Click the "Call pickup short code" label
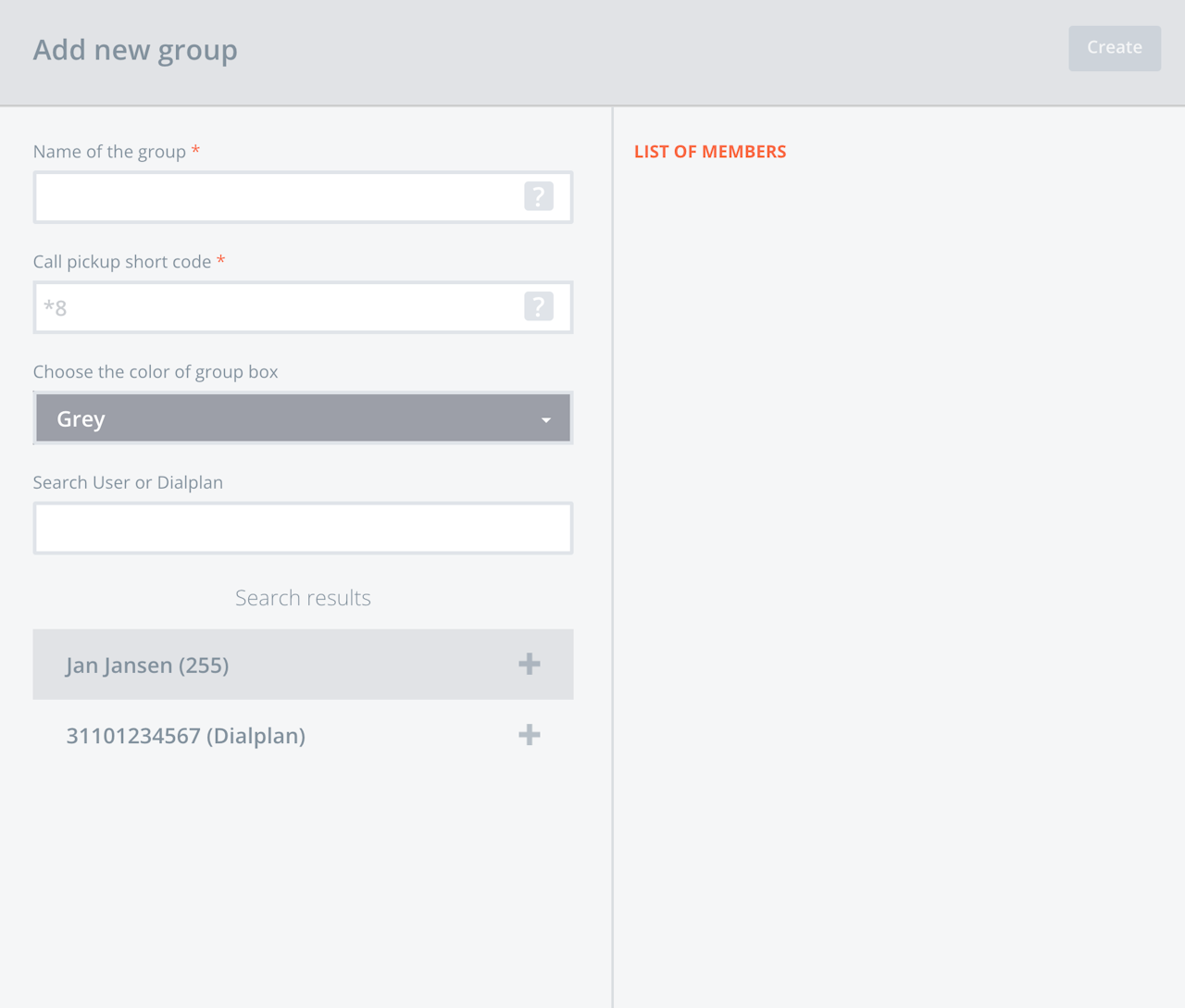 122,262
